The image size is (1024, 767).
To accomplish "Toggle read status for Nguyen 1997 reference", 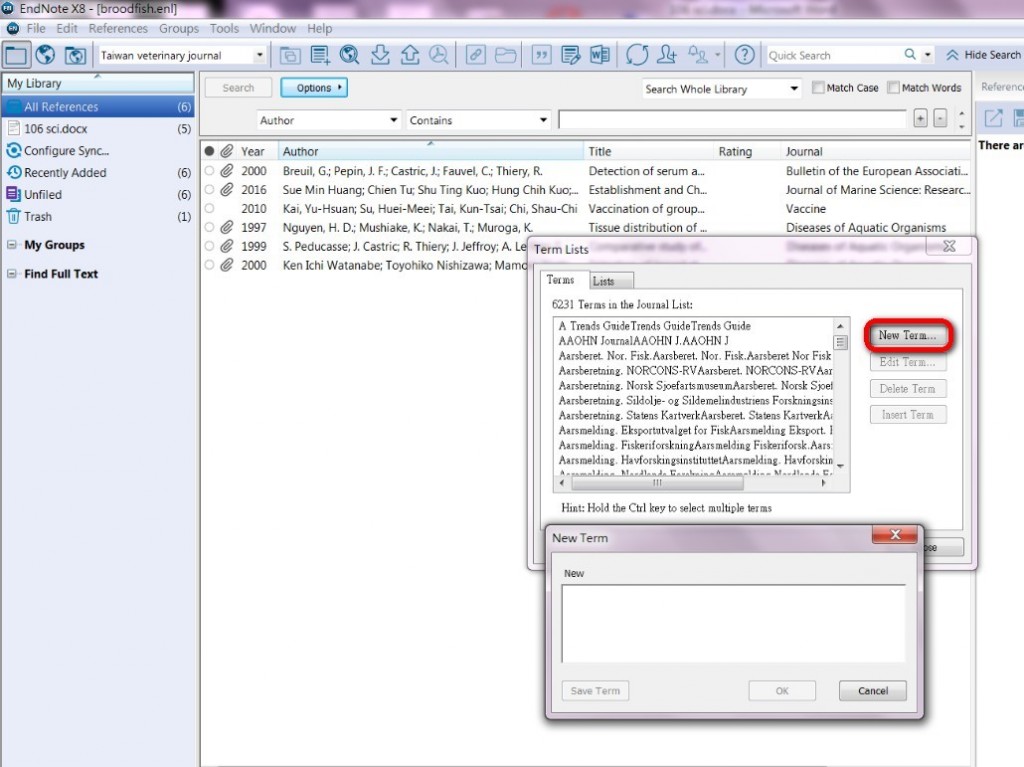I will pos(209,227).
